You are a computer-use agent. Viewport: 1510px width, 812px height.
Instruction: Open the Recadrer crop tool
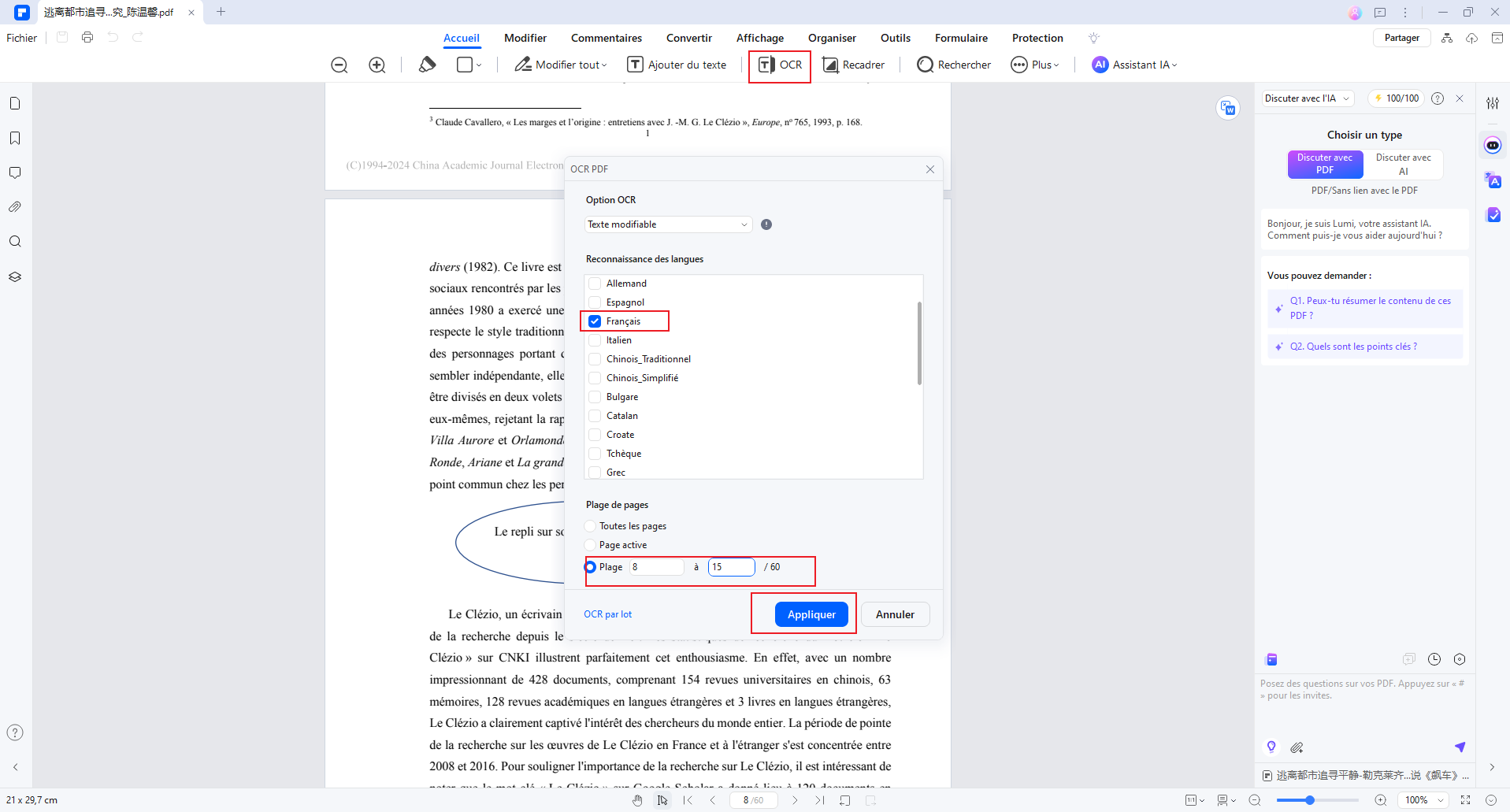tap(853, 65)
